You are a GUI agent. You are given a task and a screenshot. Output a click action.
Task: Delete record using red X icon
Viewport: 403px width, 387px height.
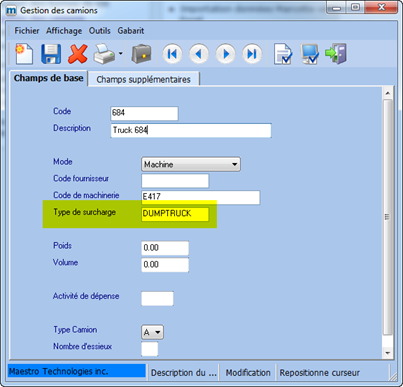coord(78,54)
